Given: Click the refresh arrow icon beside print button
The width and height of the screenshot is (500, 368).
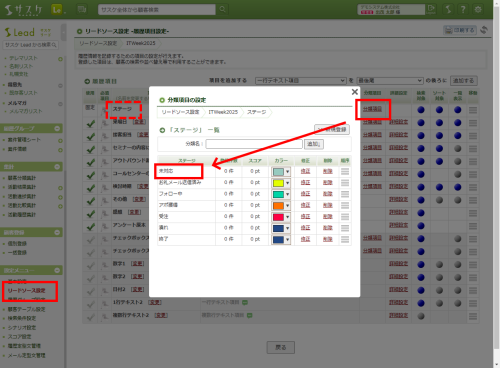Looking at the screenshot, I should (x=484, y=30).
